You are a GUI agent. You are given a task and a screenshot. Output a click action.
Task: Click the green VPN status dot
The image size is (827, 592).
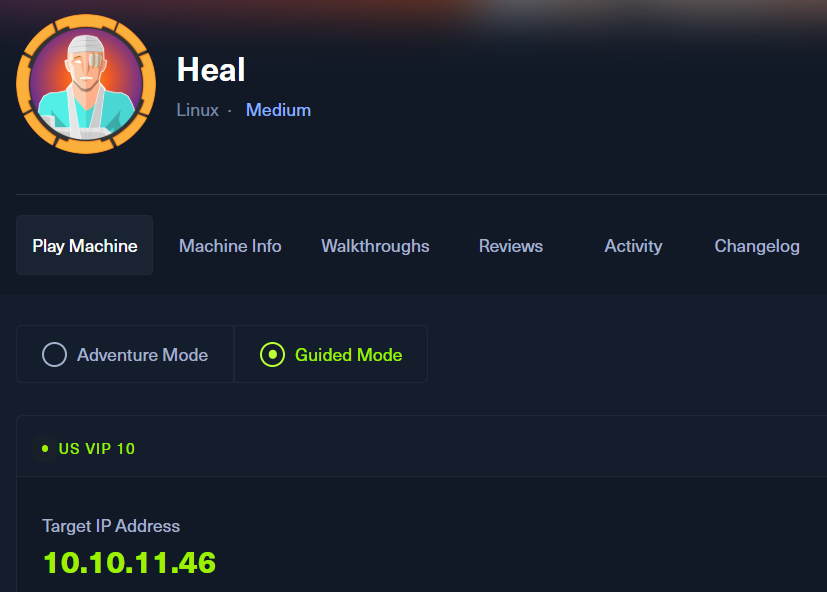click(45, 448)
